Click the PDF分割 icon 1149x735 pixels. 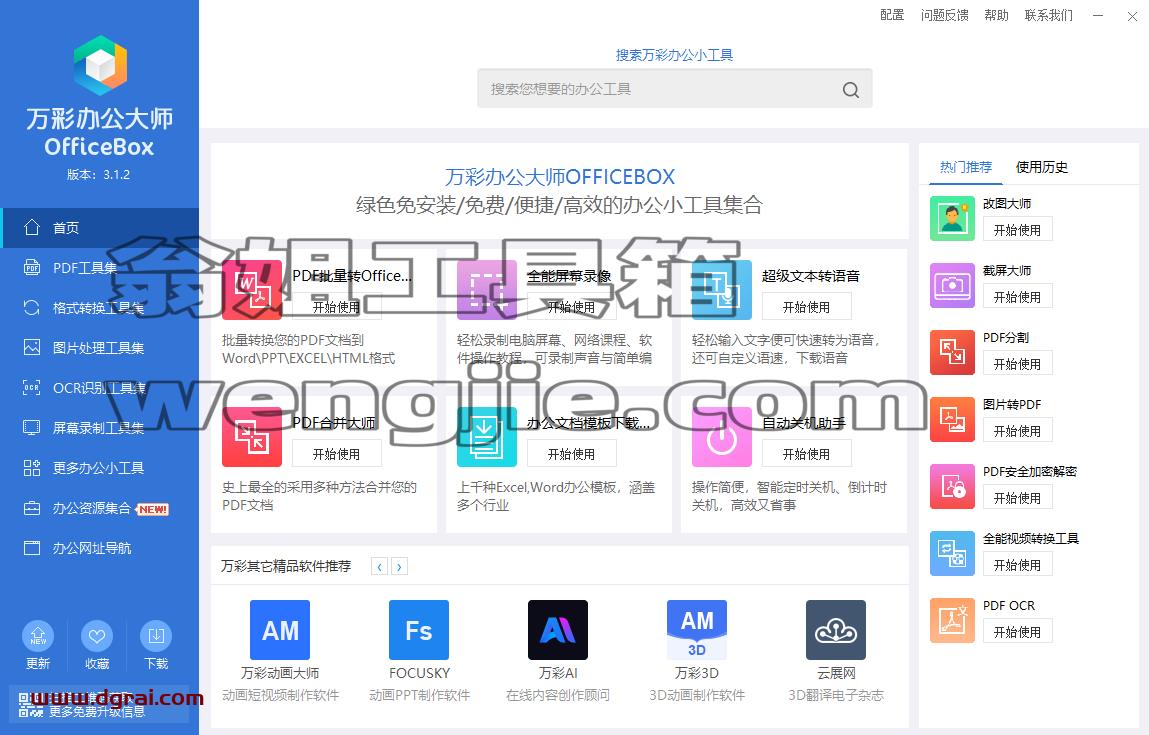[x=952, y=352]
